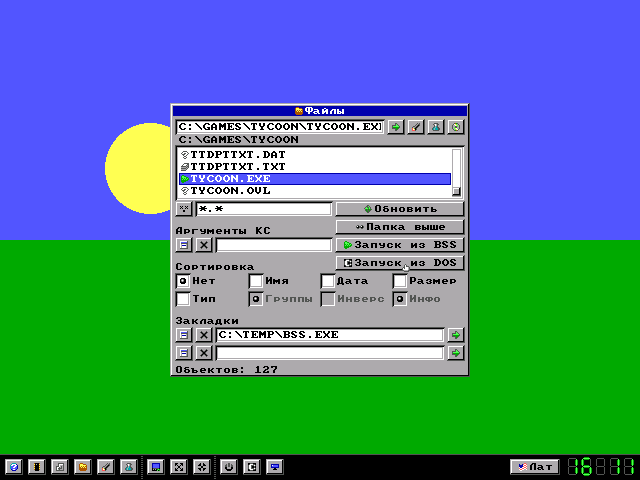Click the power icon in the taskbar
The height and width of the screenshot is (480, 640).
229,467
